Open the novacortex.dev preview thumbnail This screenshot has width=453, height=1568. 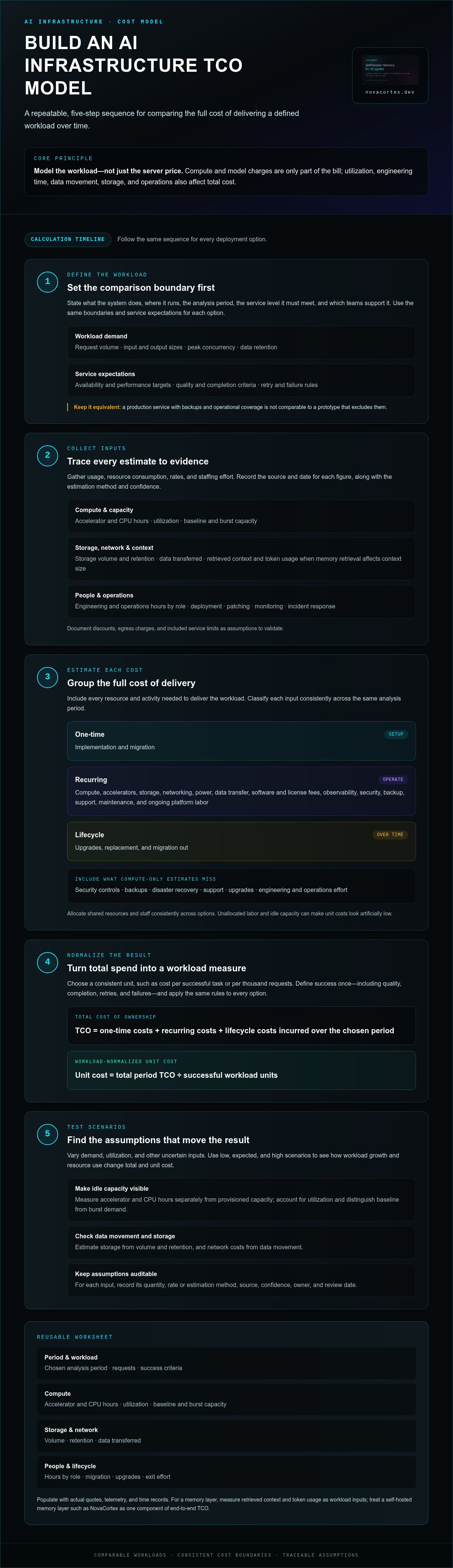pyautogui.click(x=390, y=76)
